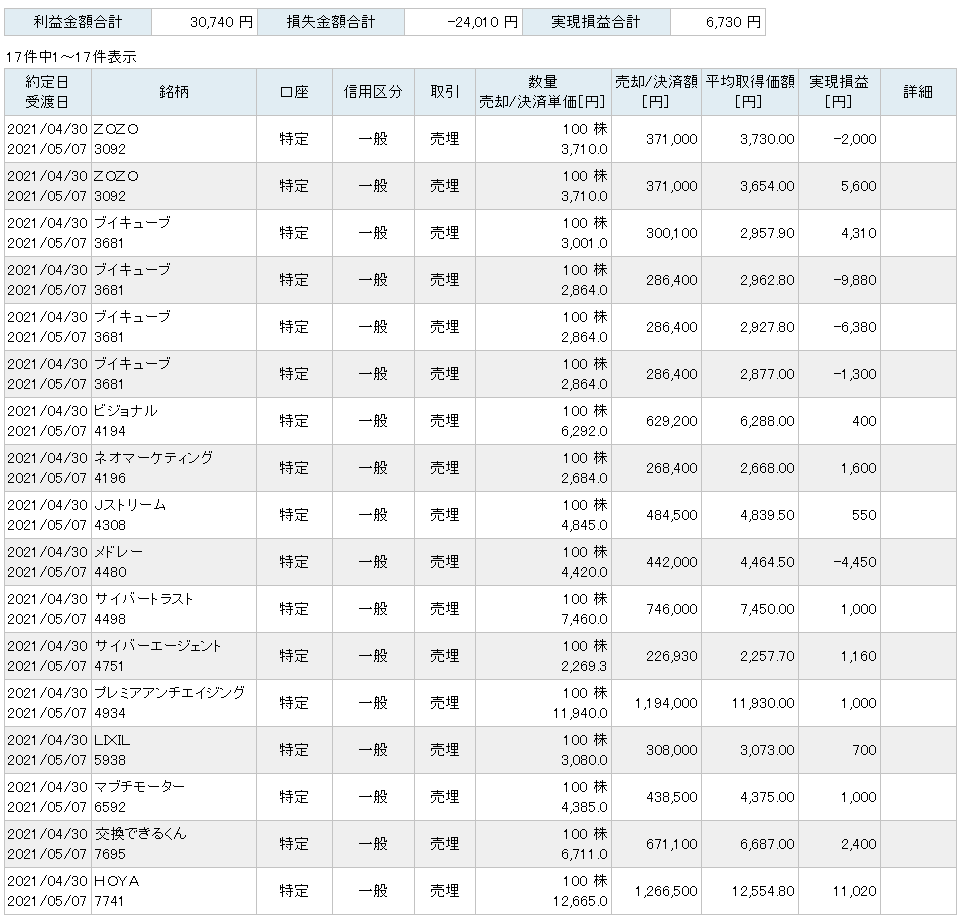The height and width of the screenshot is (922, 961).
Task: Select ブイキューブ loss value -6,380
Action: (x=855, y=327)
